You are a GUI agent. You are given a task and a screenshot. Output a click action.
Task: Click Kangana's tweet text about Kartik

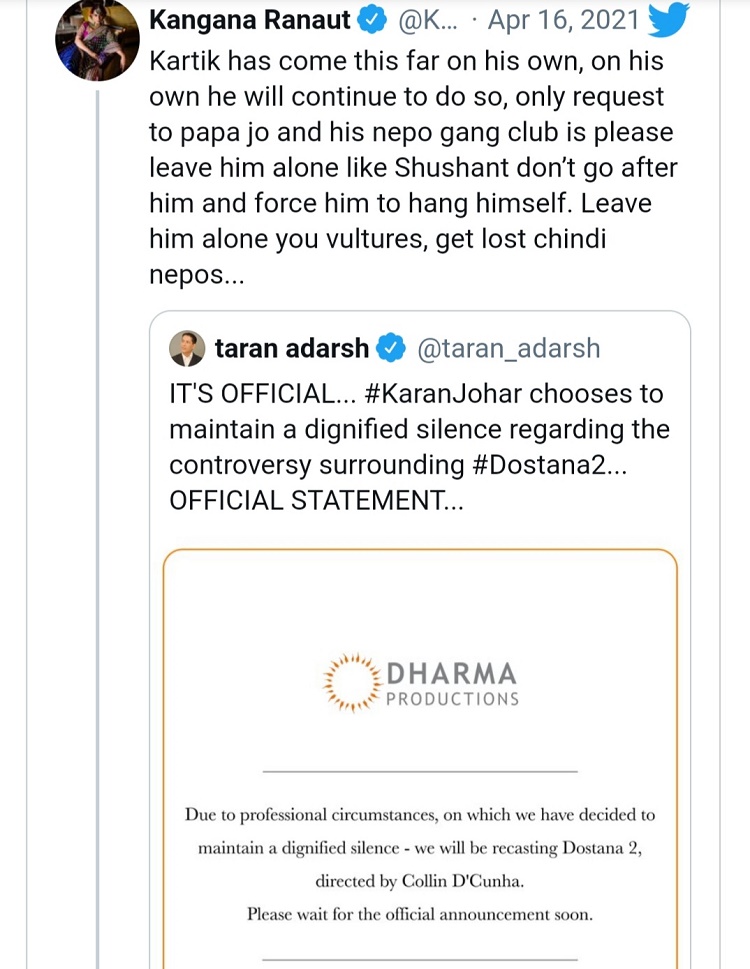tap(413, 167)
